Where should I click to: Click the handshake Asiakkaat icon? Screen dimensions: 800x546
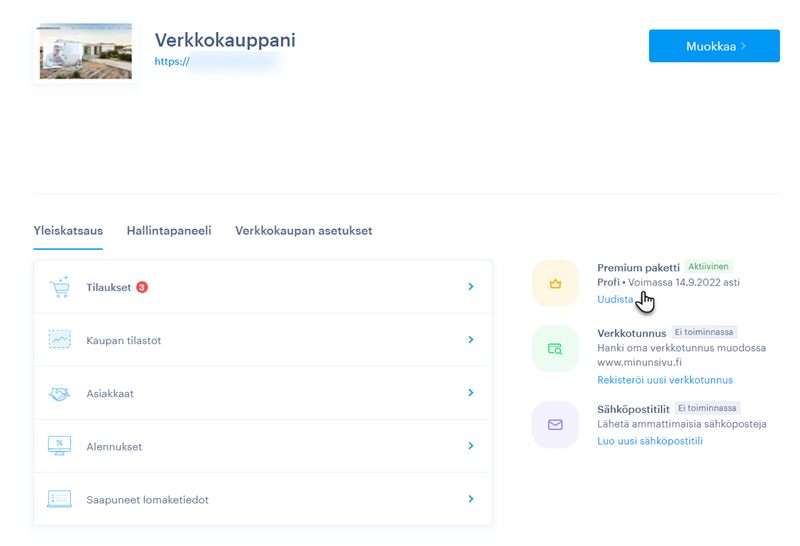click(x=59, y=393)
